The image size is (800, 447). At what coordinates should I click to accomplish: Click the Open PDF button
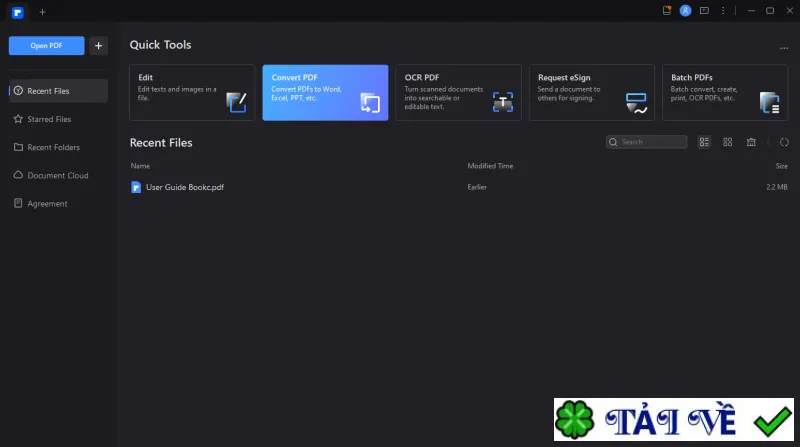click(46, 45)
